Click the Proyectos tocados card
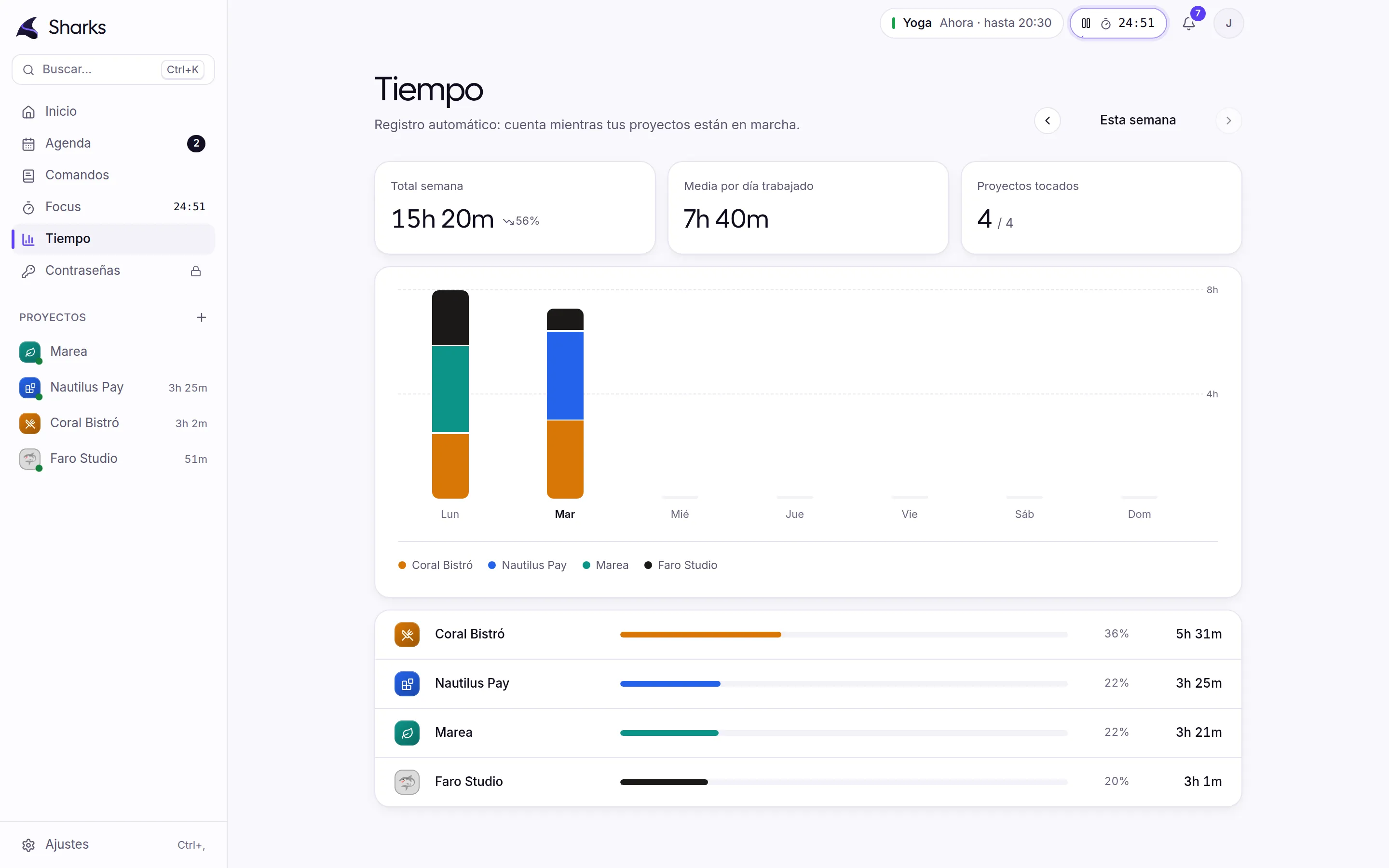1389x868 pixels. [x=1101, y=207]
